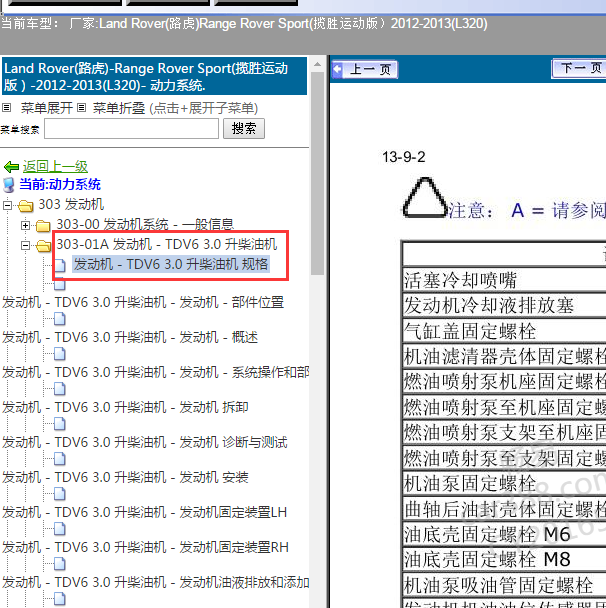
Task: Click the left arrow icon on 上一页
Action: pyautogui.click(x=337, y=69)
